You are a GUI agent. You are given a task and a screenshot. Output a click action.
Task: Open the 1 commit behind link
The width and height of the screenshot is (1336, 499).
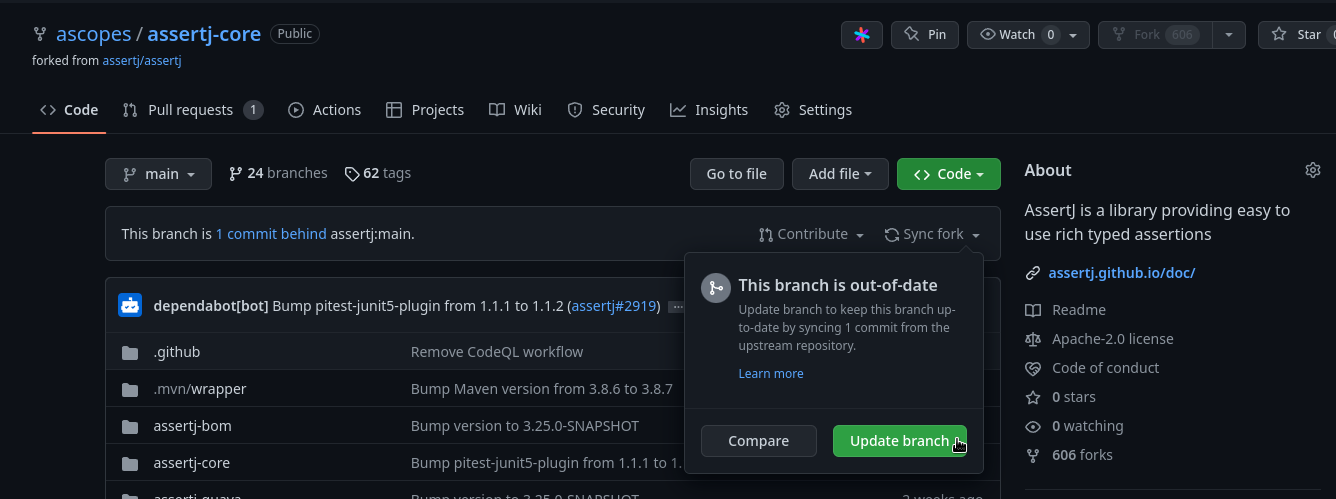271,234
